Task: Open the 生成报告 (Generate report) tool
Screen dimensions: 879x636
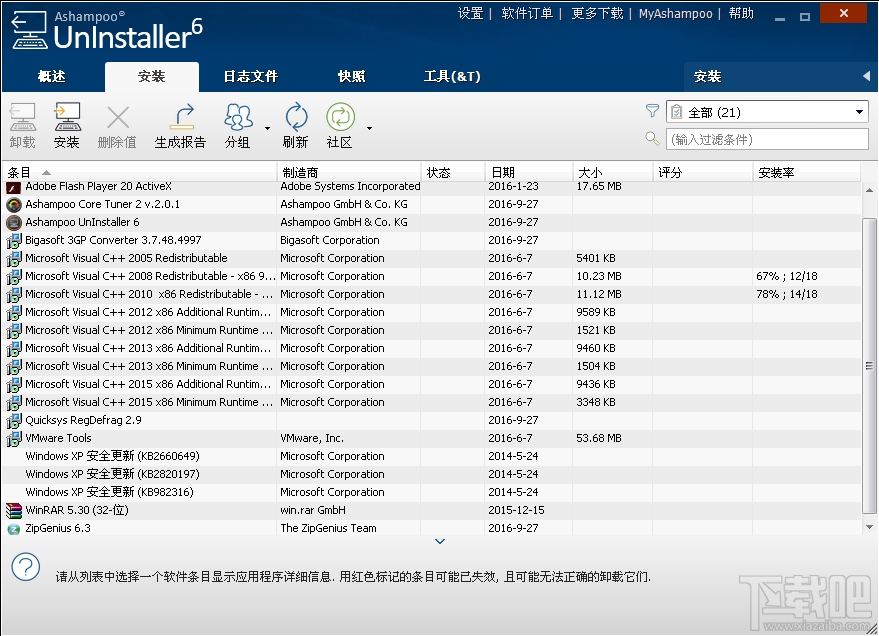Action: pos(180,120)
